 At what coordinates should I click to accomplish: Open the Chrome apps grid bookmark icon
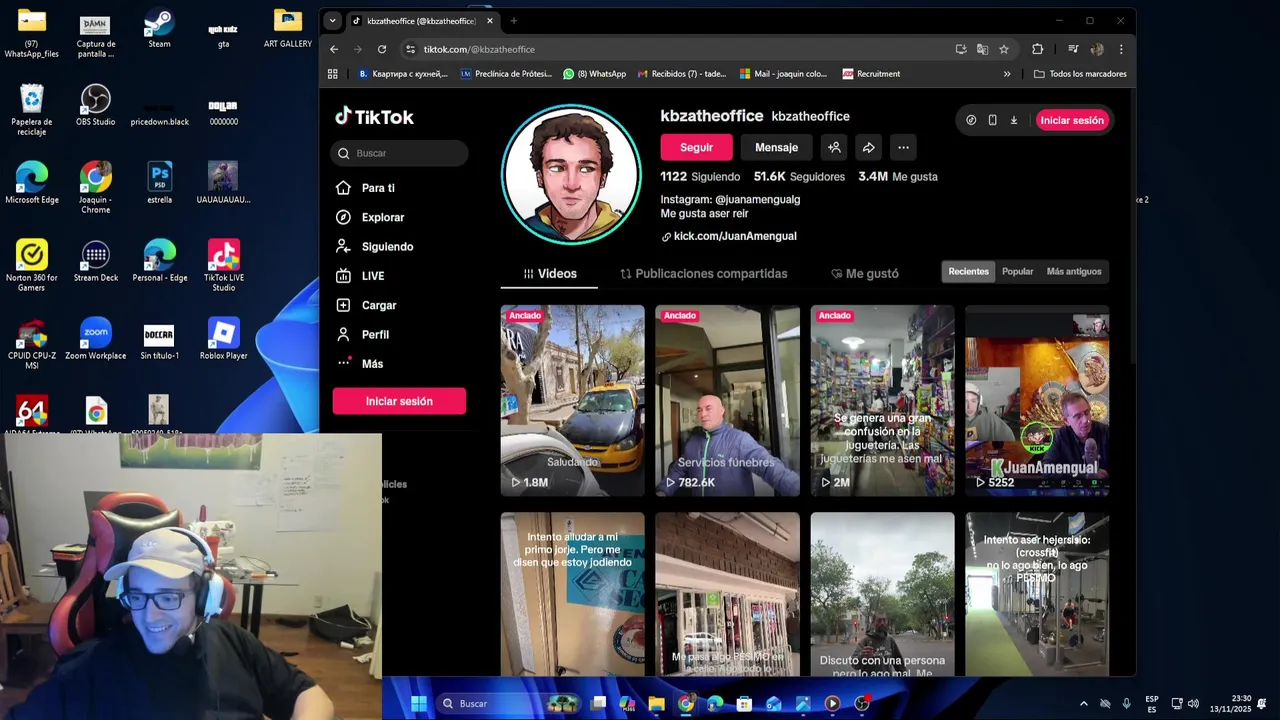[333, 74]
